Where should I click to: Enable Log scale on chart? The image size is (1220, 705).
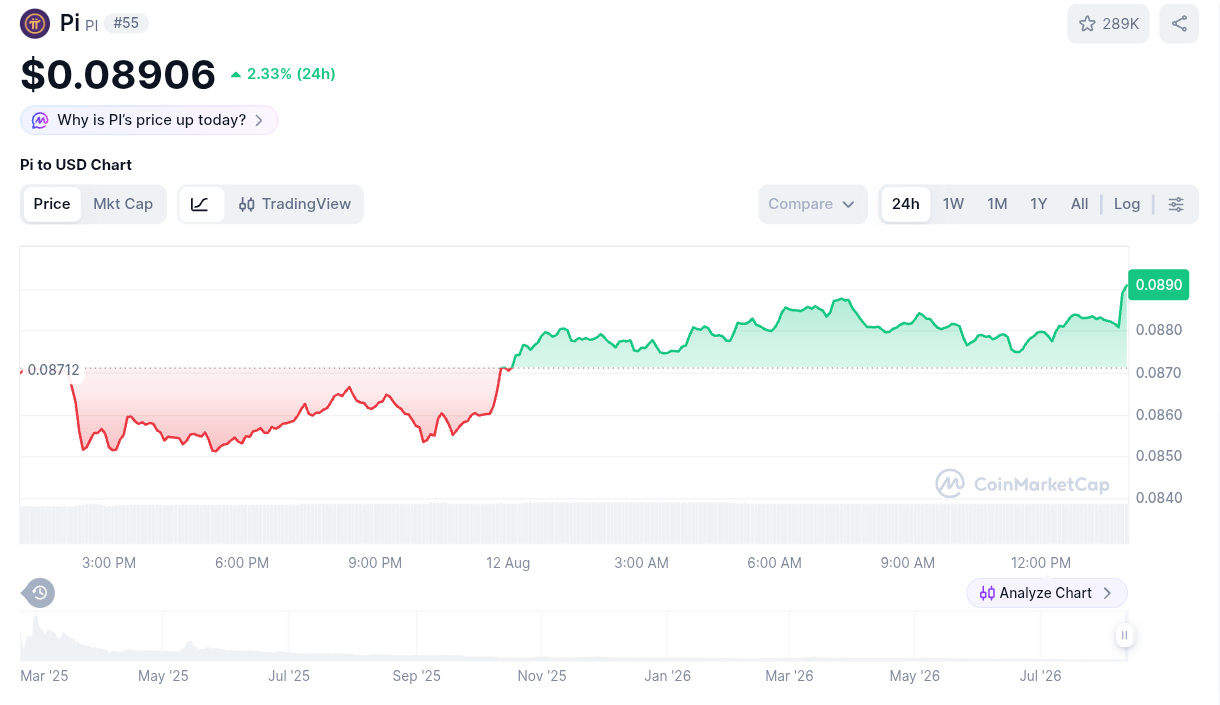click(1127, 204)
